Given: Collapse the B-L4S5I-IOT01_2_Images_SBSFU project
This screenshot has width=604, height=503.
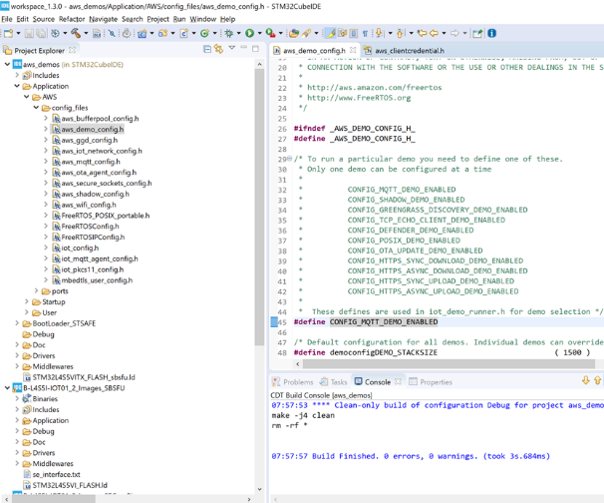Looking at the screenshot, I should (x=7, y=388).
